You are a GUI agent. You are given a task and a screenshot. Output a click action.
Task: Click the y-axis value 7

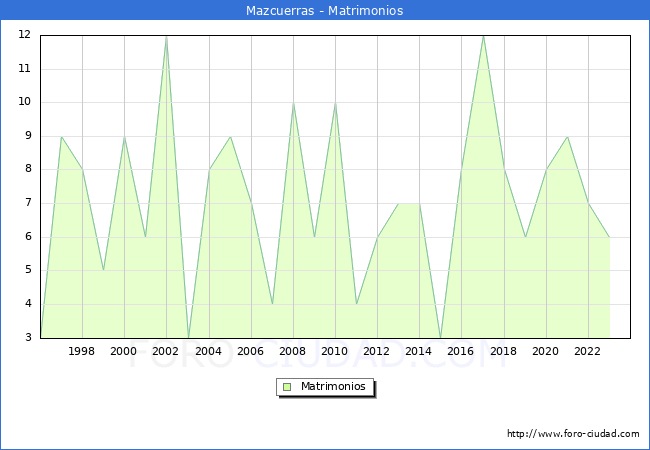pos(28,203)
